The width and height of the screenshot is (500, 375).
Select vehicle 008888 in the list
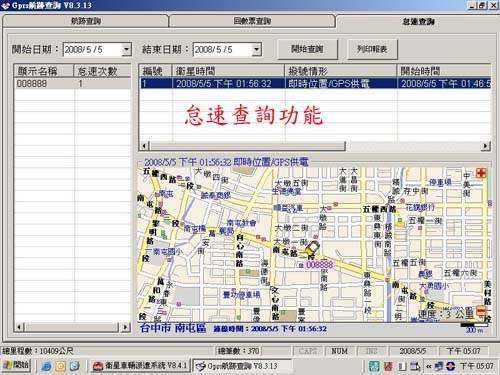[72, 83]
